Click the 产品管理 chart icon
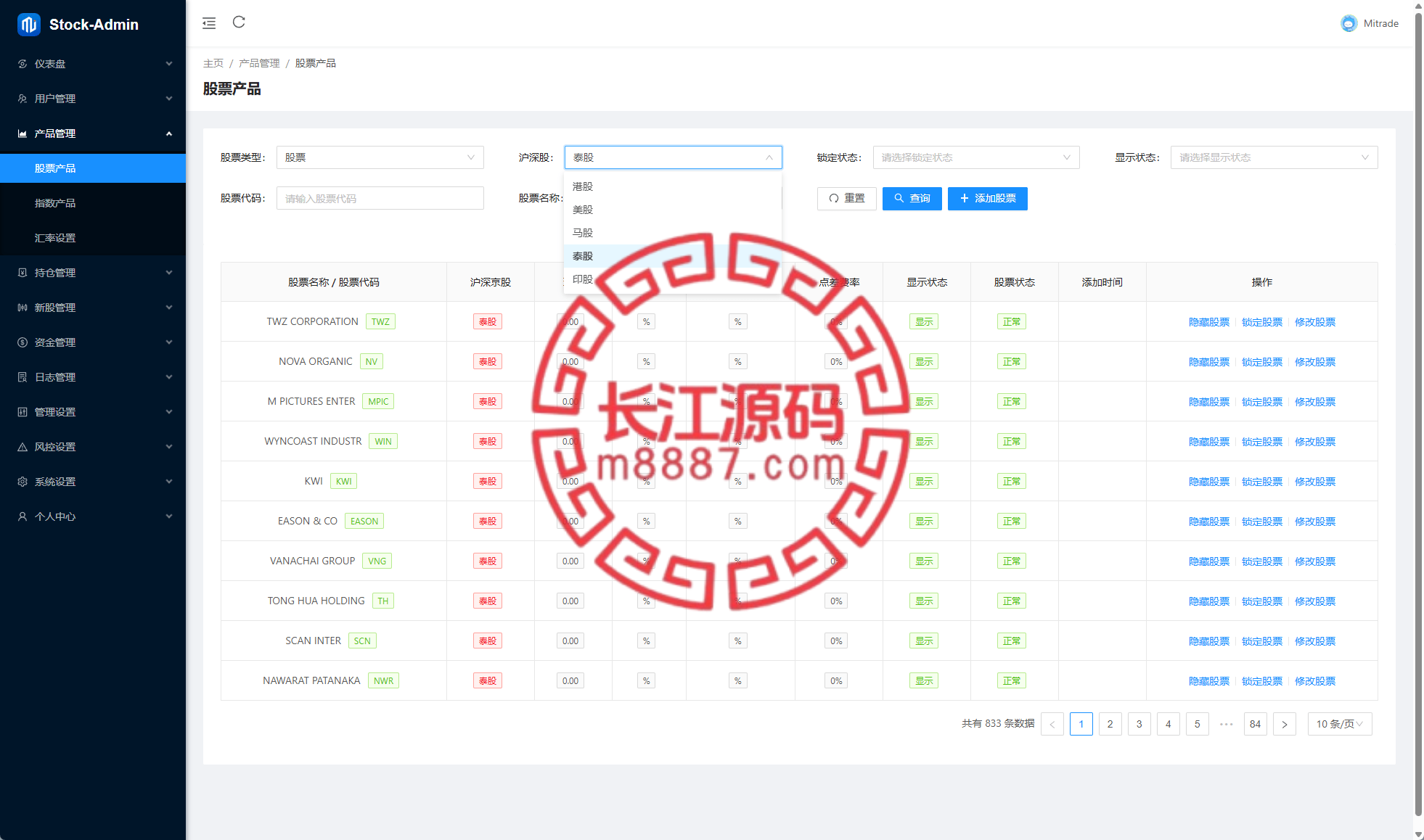The height and width of the screenshot is (840, 1424). (x=22, y=133)
